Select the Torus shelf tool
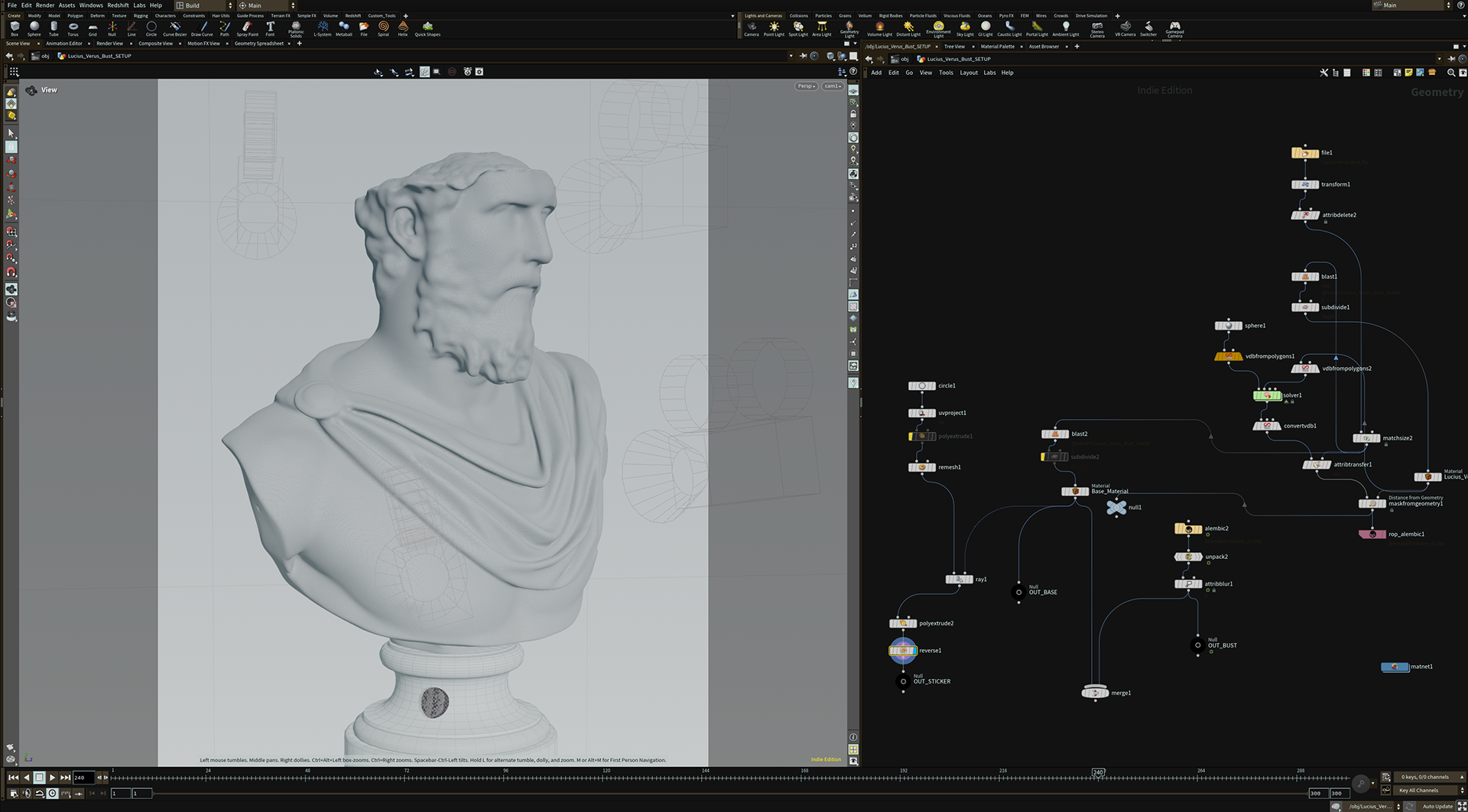 [x=73, y=28]
